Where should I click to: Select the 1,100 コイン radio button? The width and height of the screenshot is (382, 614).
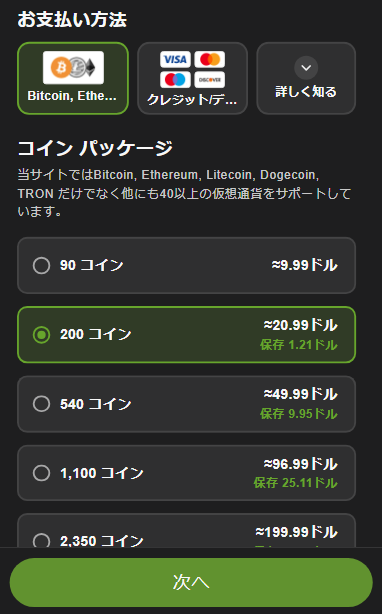pyautogui.click(x=41, y=473)
